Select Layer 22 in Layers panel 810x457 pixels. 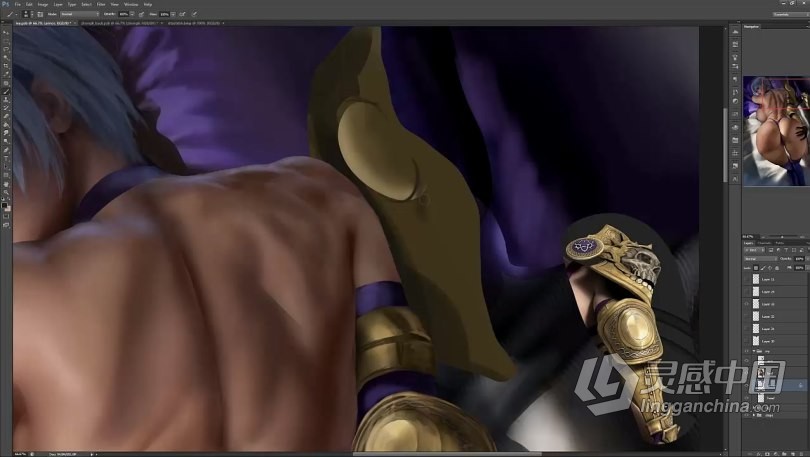(x=775, y=317)
